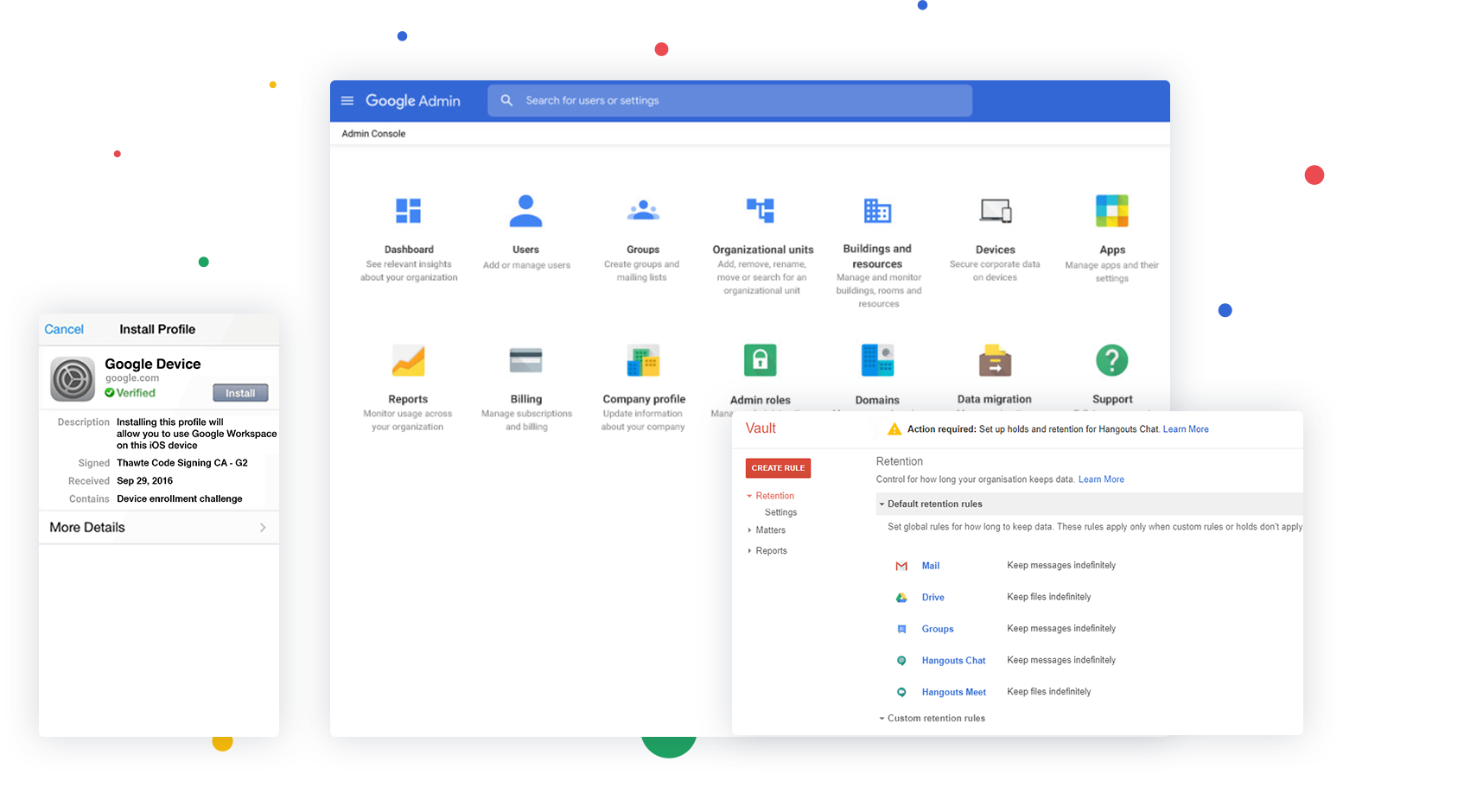Open the Dashboard section

coord(408,210)
